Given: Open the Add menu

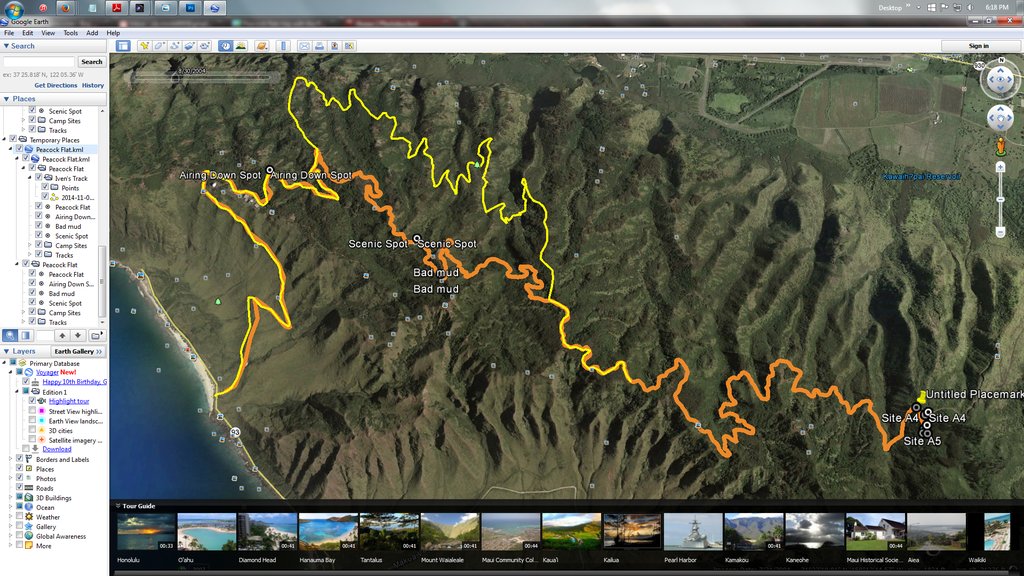Looking at the screenshot, I should tap(92, 33).
